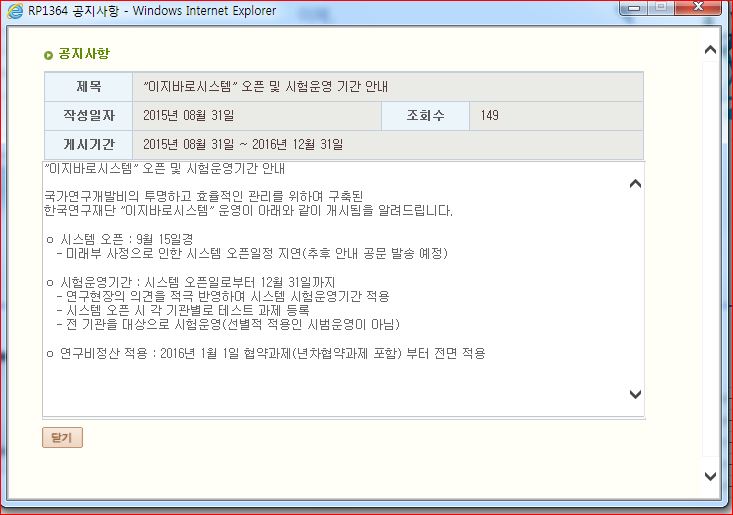Click the view count value 149
Screen dimensions: 733x515
pyautogui.click(x=490, y=116)
